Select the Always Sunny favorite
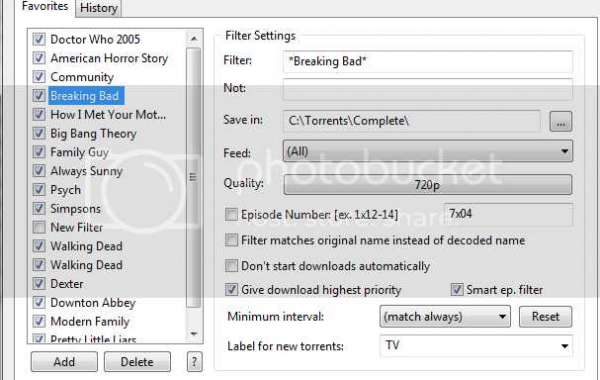Image resolution: width=600 pixels, height=380 pixels. coord(86,171)
